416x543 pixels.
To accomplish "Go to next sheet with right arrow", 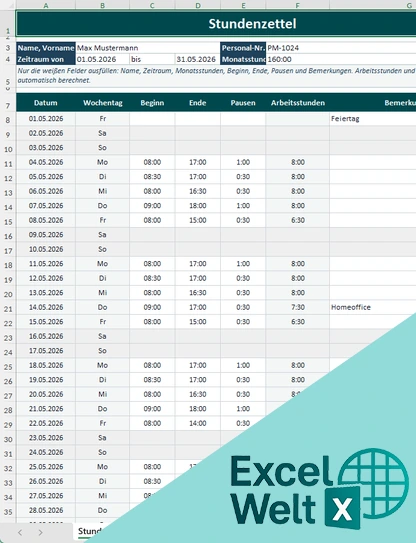I will tap(41, 532).
